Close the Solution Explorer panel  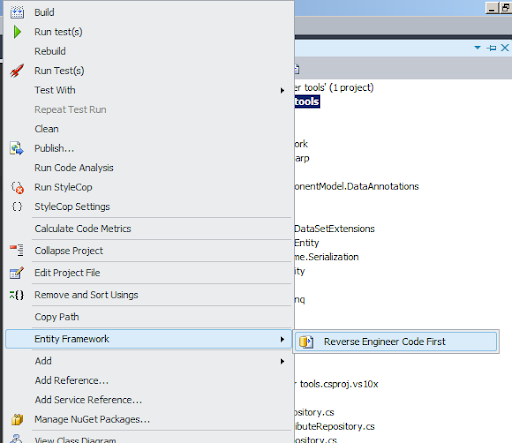click(x=505, y=48)
